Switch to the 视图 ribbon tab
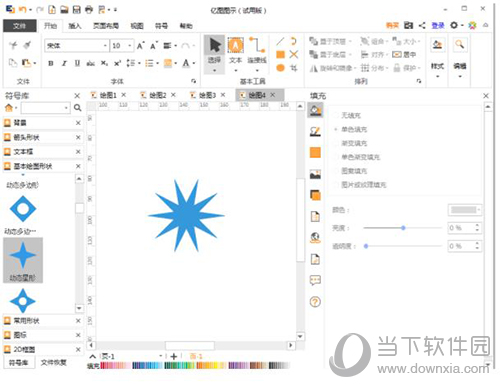The height and width of the screenshot is (387, 500). tap(137, 26)
